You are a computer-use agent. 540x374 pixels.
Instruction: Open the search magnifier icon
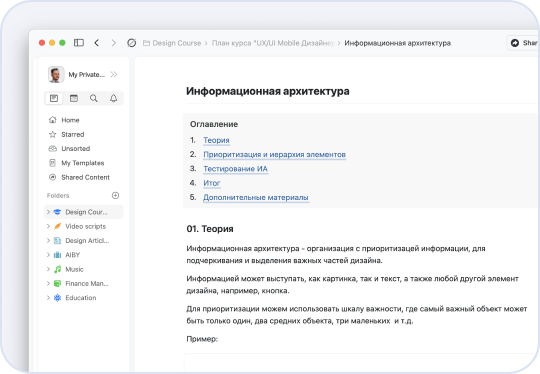94,98
